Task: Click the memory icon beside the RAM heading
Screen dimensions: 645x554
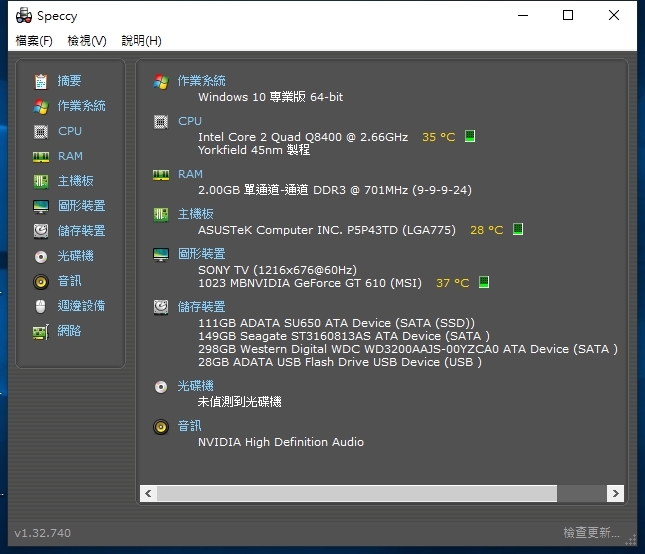Action: 161,175
